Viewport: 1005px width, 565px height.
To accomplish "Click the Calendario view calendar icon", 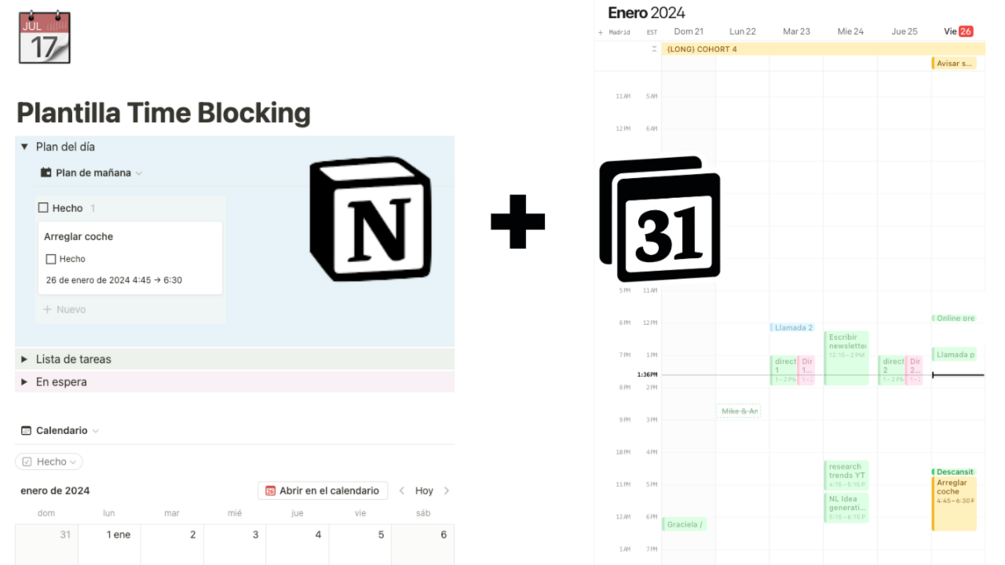I will [x=26, y=431].
